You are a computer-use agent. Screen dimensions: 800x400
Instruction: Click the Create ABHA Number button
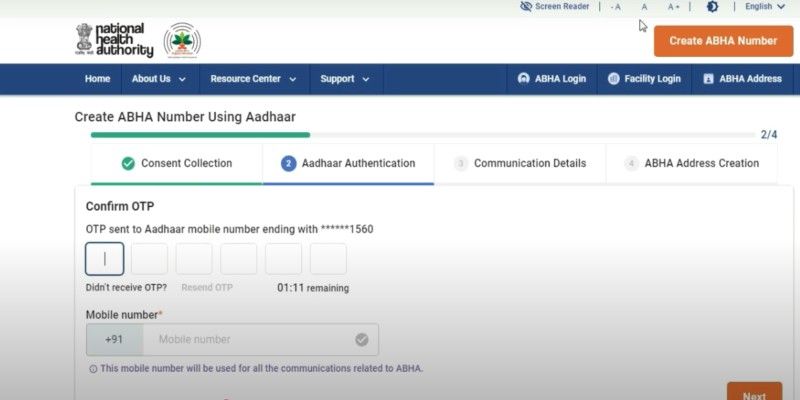point(723,41)
